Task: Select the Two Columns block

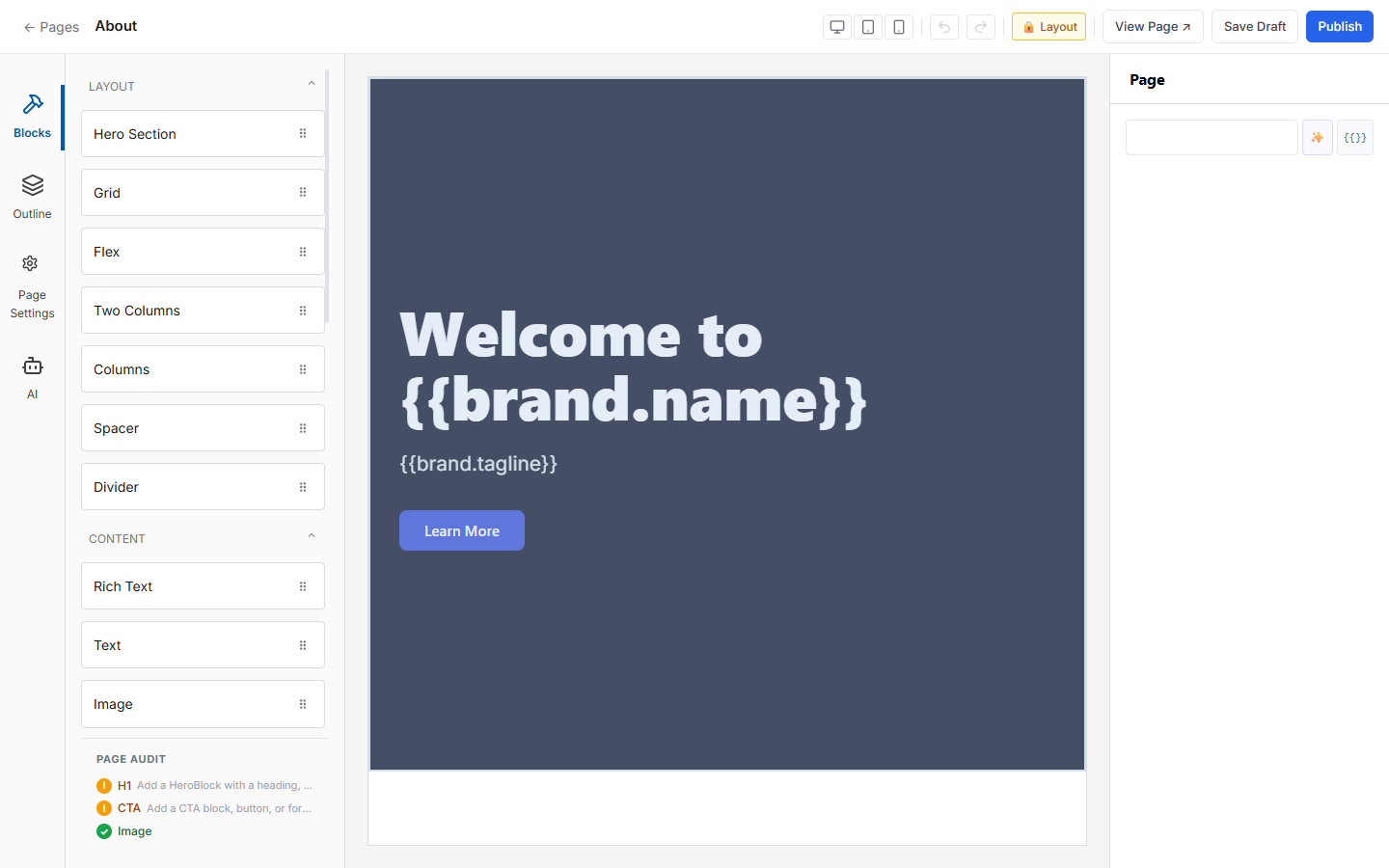Action: click(203, 311)
